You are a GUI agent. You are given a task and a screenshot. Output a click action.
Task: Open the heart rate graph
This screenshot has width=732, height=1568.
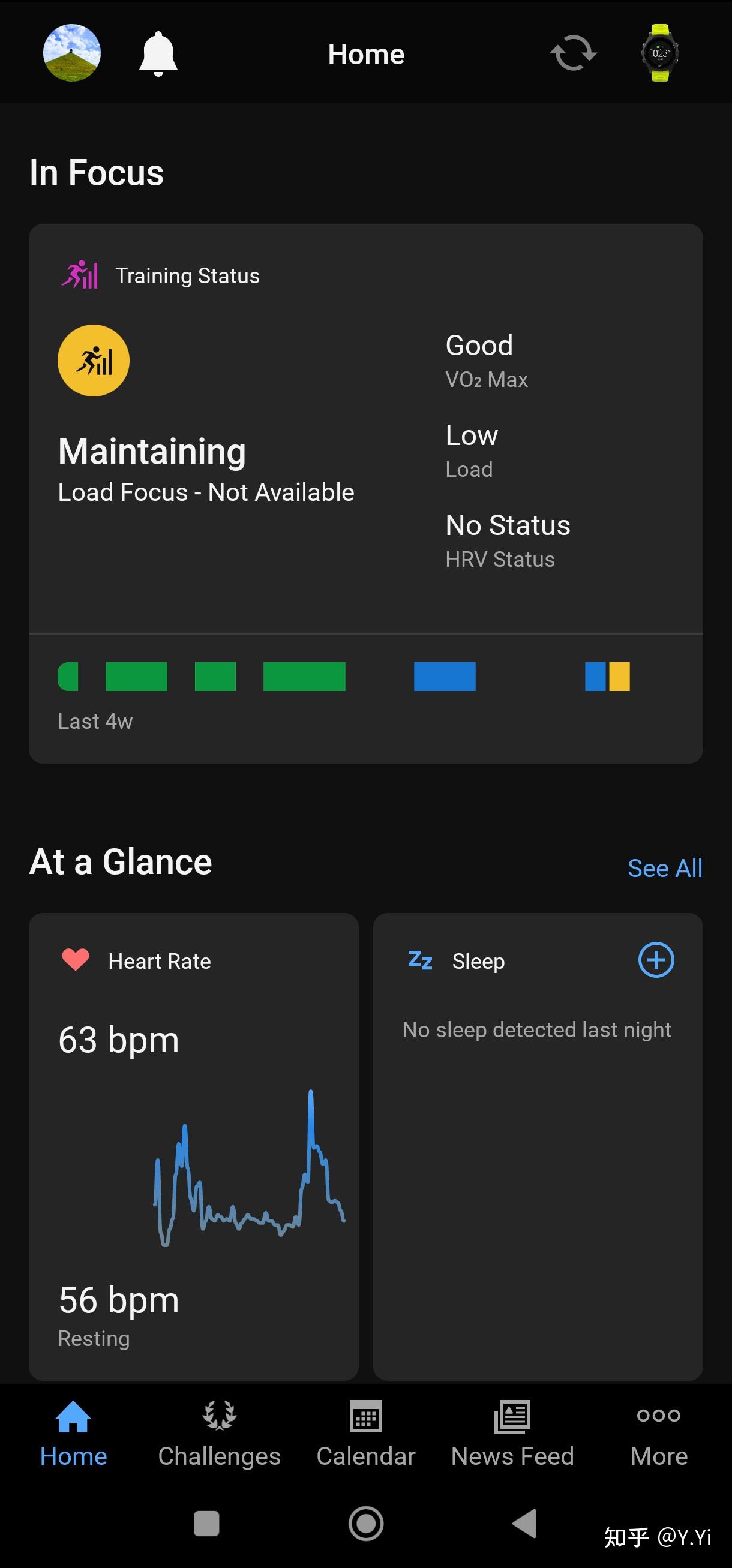point(249,1168)
